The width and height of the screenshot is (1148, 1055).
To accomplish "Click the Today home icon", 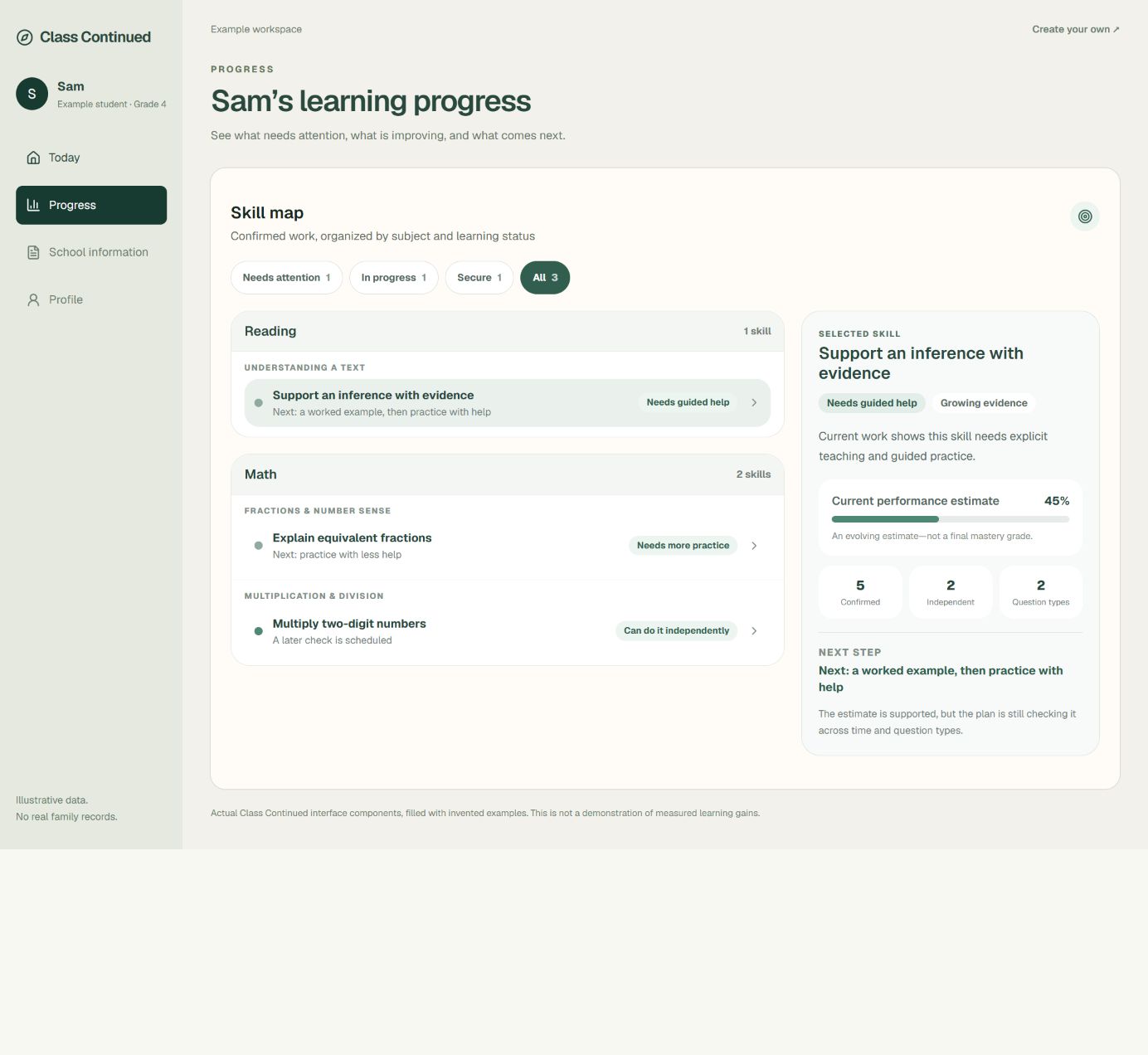I will coord(33,158).
